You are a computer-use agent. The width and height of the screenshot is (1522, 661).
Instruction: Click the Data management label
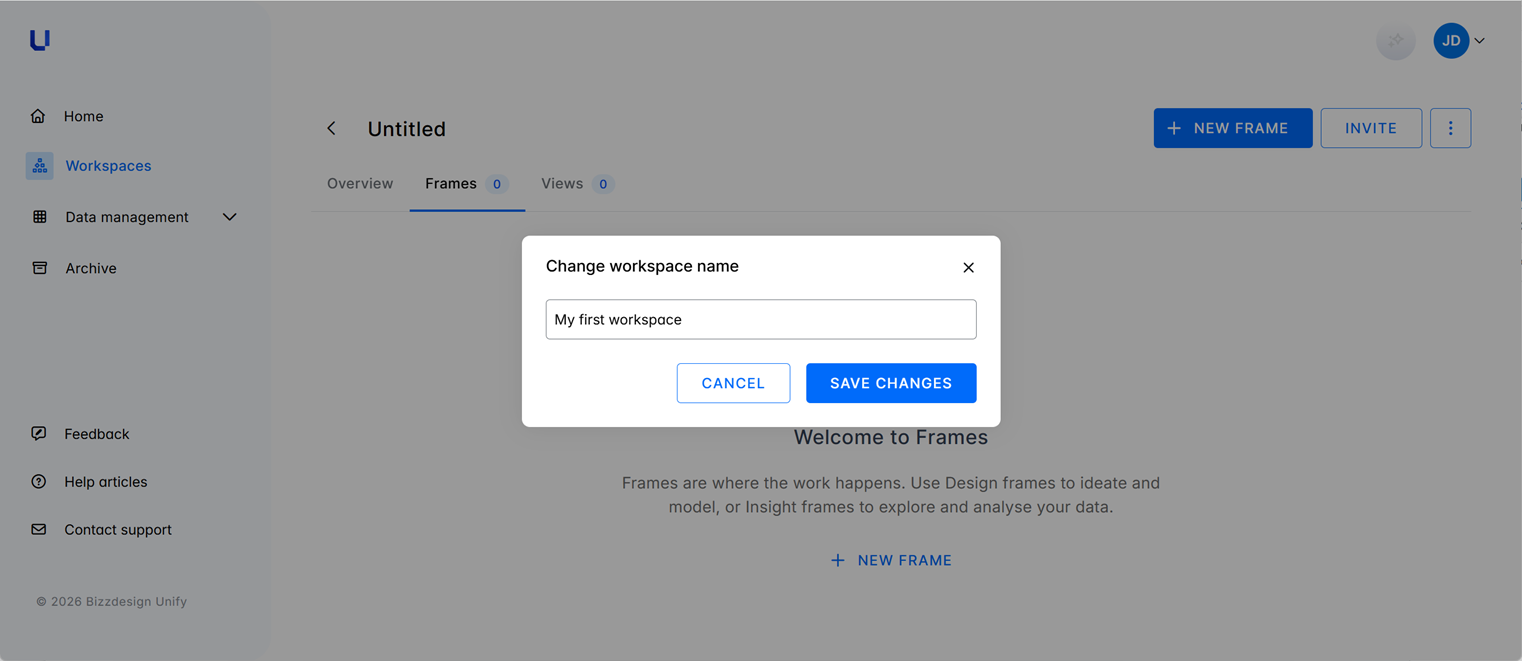point(127,217)
